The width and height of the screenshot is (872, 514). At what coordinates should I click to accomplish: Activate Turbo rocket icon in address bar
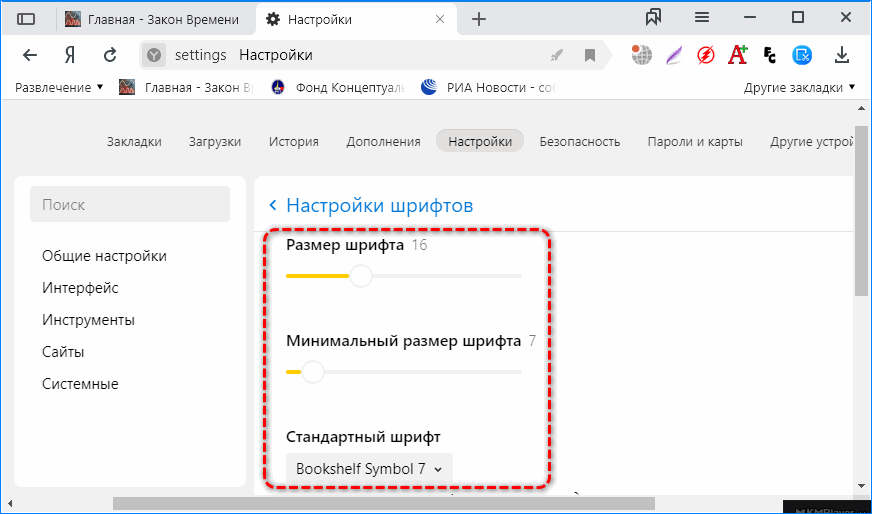pos(556,55)
